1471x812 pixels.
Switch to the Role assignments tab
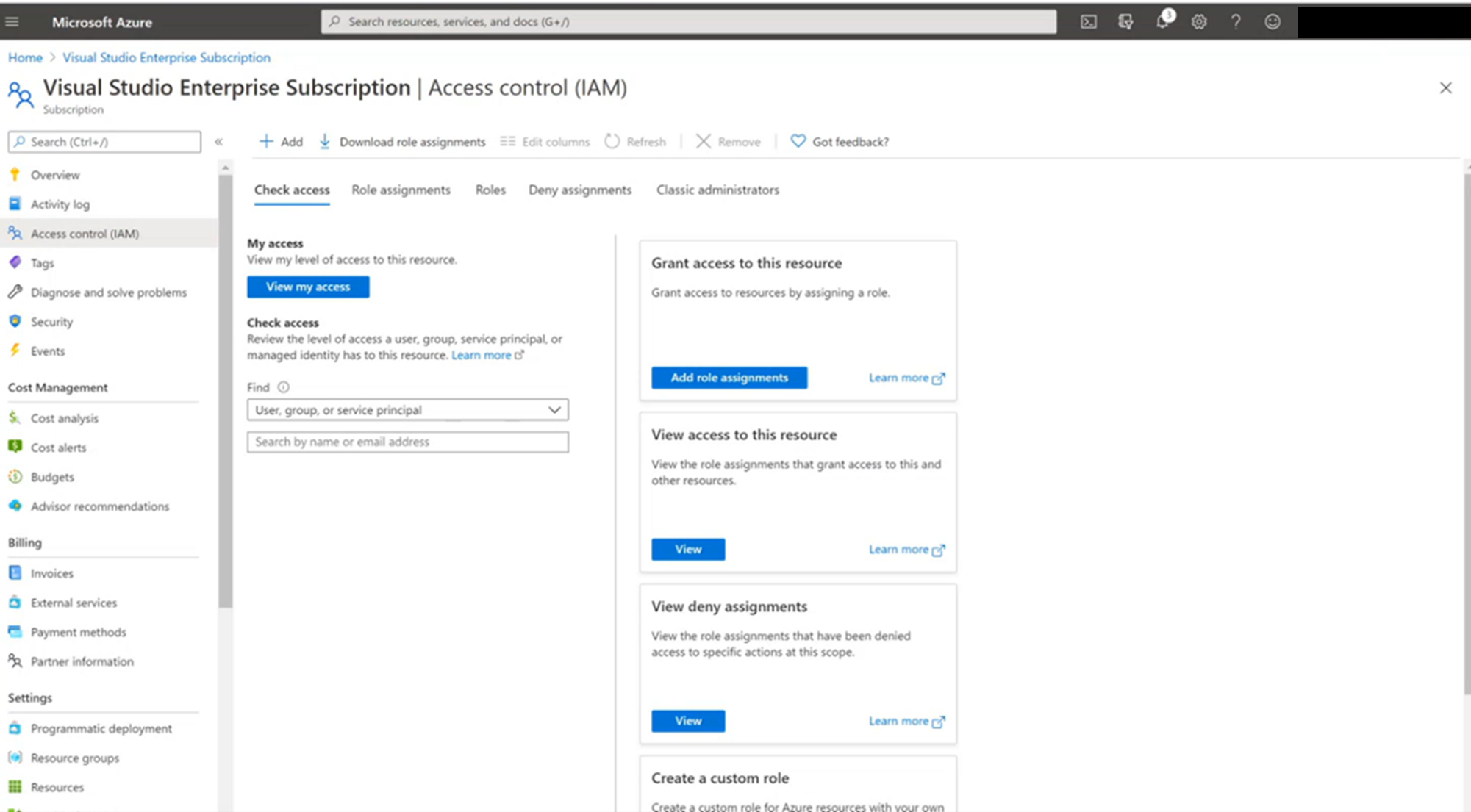point(400,190)
